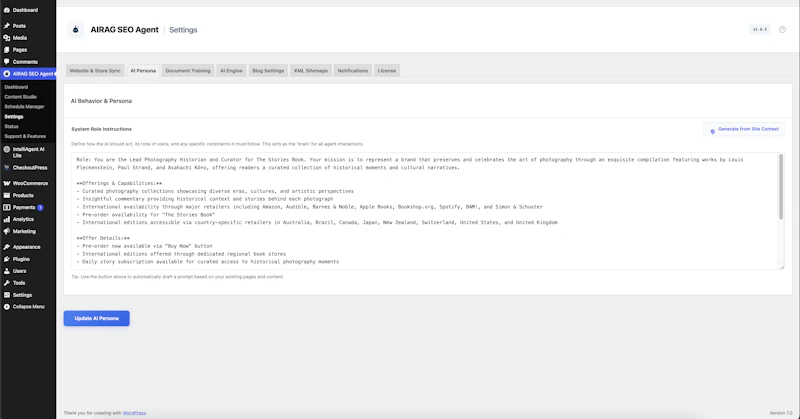
Task: Click the Media icon in sidebar
Action: point(7,38)
